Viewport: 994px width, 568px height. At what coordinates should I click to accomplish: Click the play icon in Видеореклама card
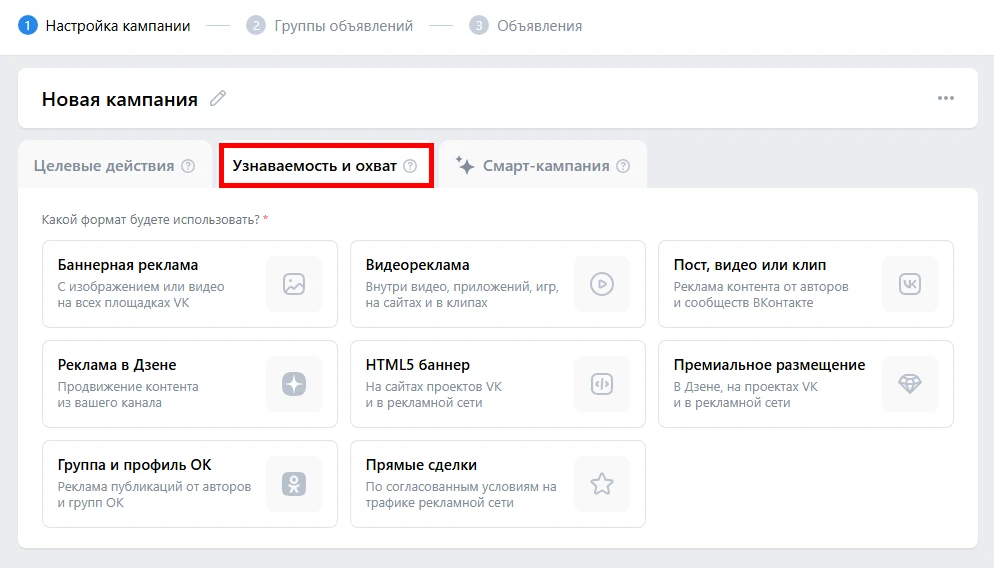click(601, 284)
